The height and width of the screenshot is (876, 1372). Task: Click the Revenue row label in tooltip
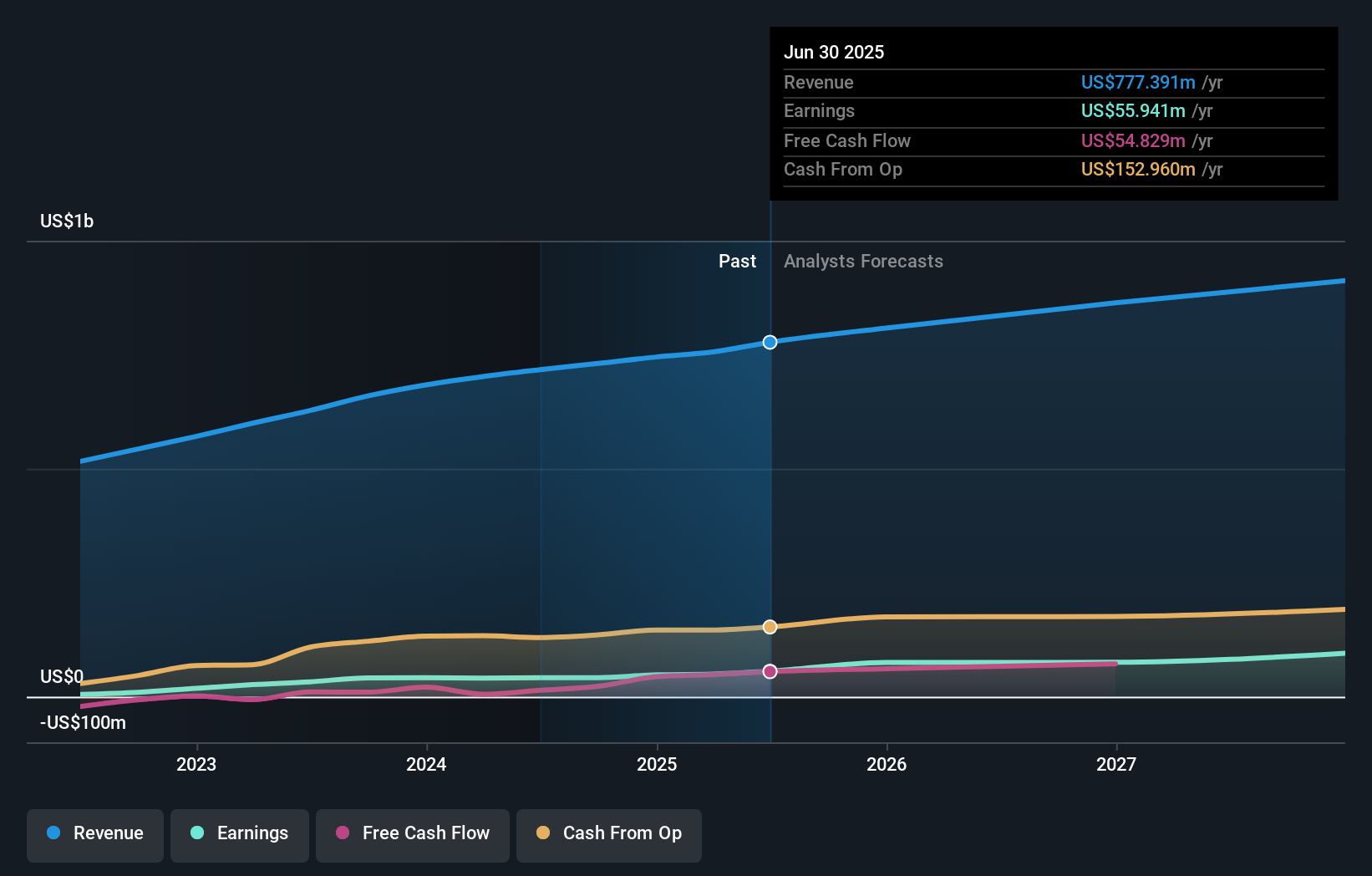819,82
